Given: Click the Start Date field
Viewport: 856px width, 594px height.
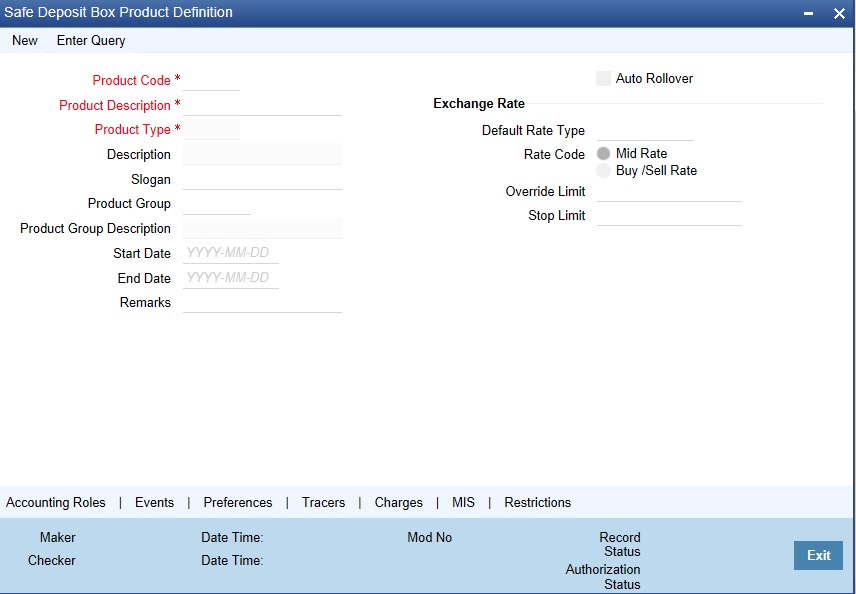Looking at the screenshot, I should 231,253.
